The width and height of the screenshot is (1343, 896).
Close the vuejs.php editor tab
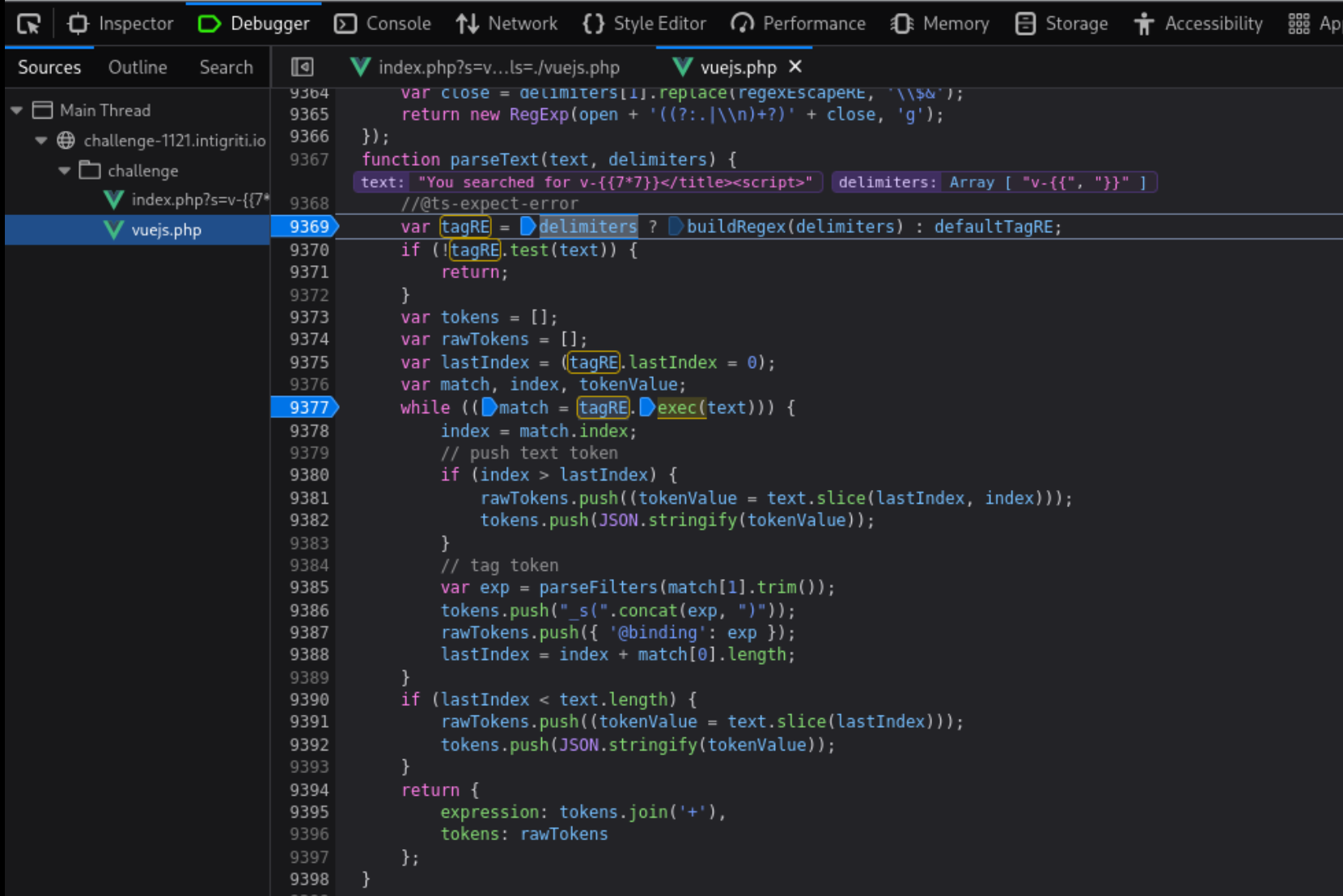pos(795,66)
